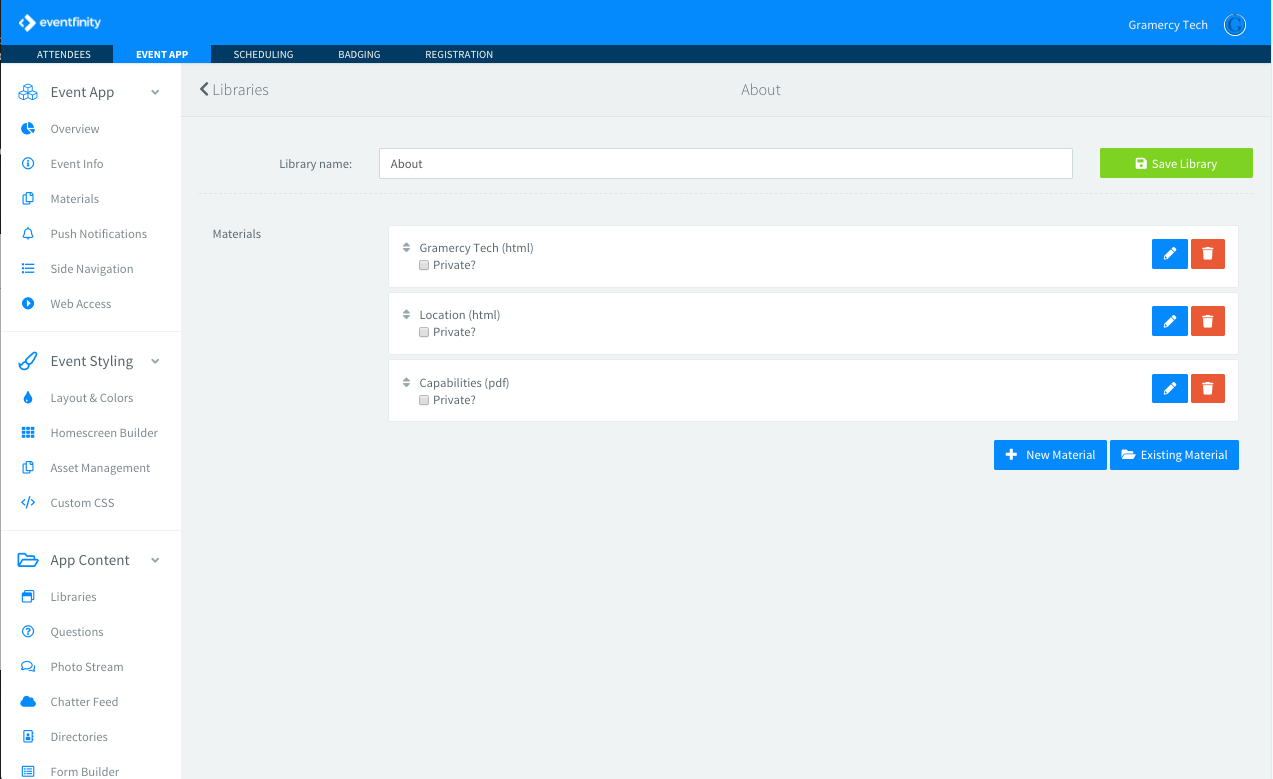Add an Existing Material
Viewport: 1273px width, 779px height.
pyautogui.click(x=1174, y=455)
